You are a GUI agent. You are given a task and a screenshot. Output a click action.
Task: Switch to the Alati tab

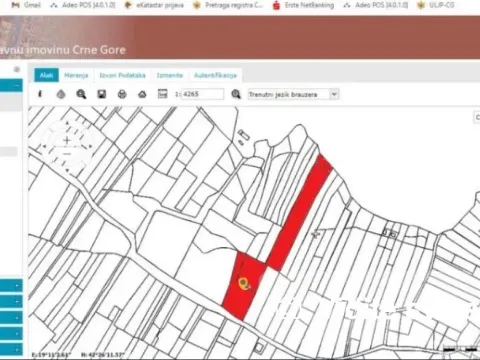(x=46, y=75)
